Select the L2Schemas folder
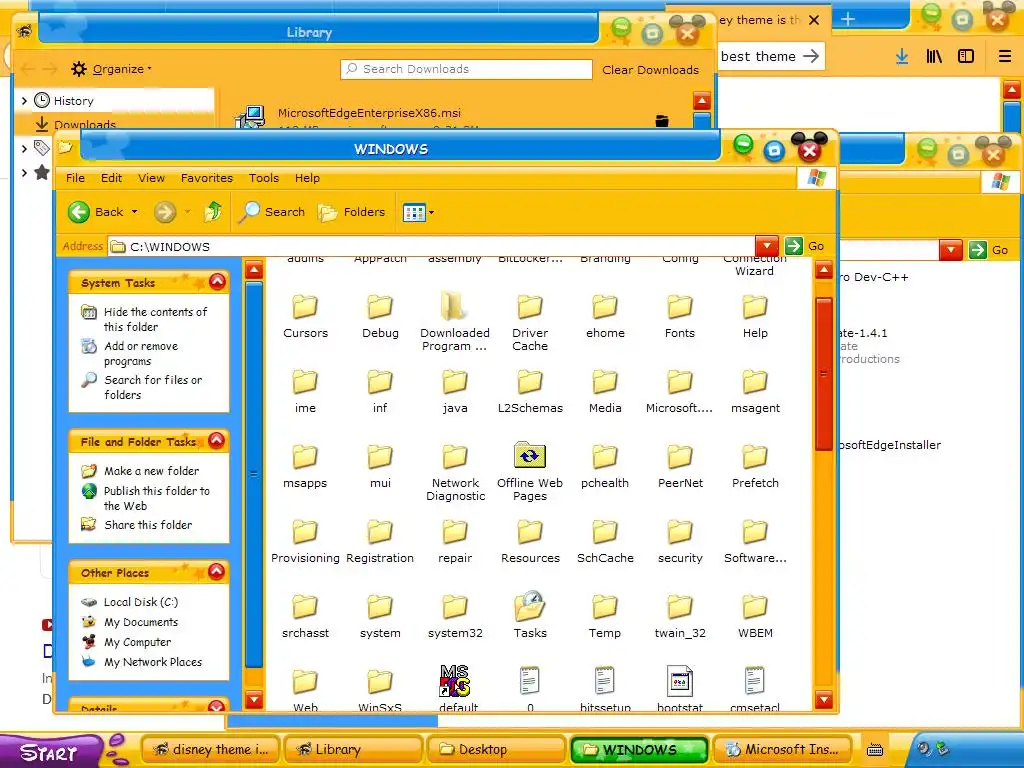Image resolution: width=1024 pixels, height=768 pixels. (x=530, y=391)
